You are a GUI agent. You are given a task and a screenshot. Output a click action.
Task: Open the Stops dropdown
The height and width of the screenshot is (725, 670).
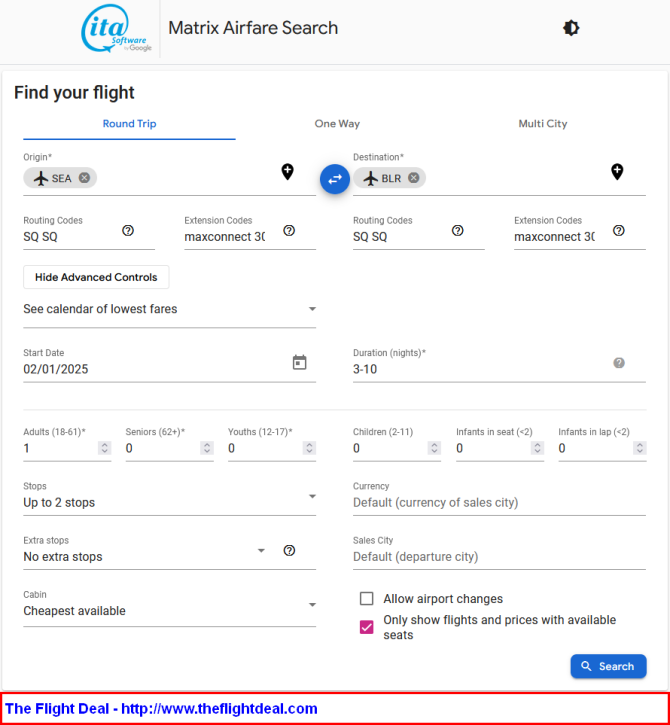170,498
